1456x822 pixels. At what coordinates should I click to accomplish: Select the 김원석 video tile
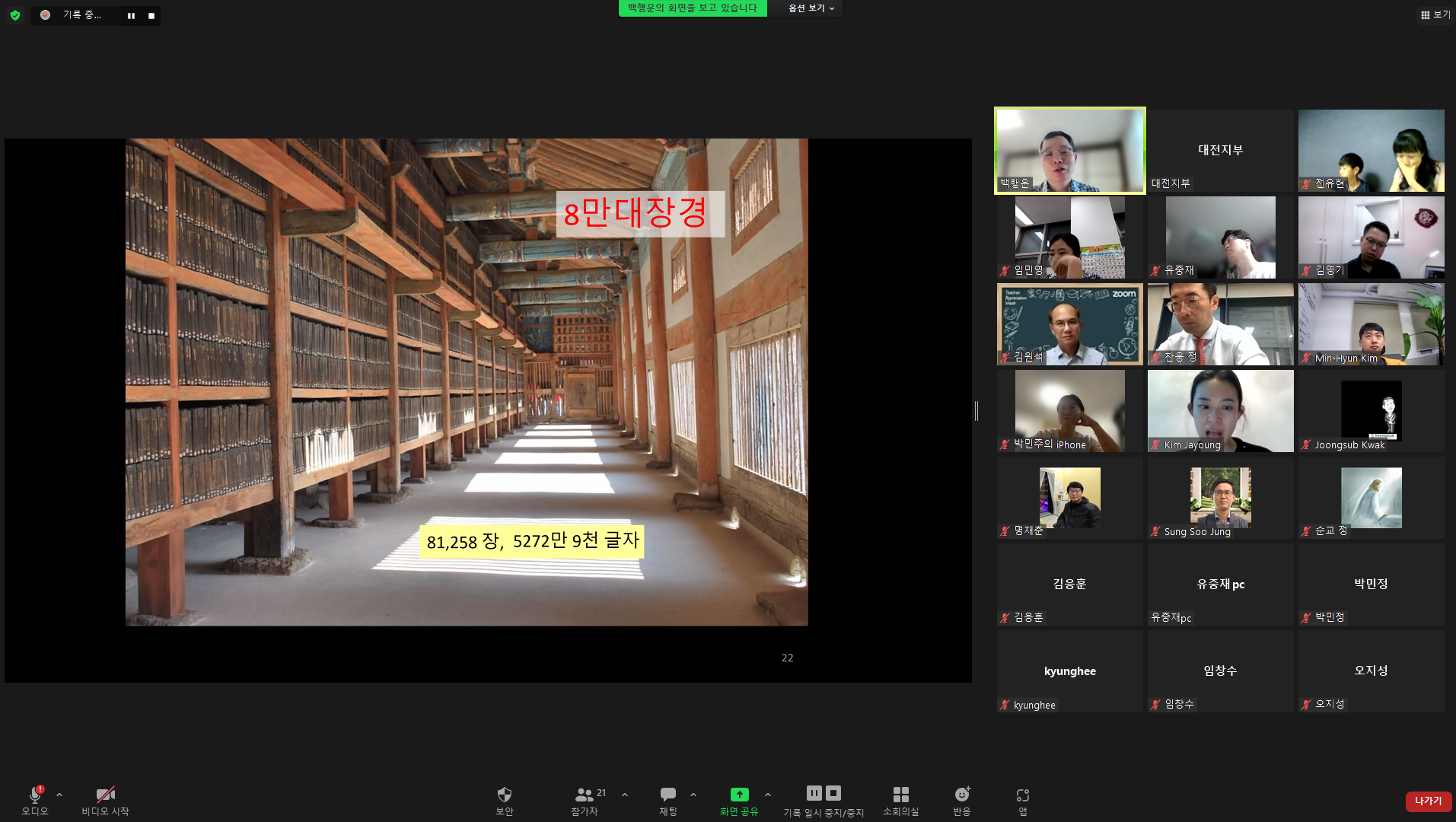click(1070, 324)
